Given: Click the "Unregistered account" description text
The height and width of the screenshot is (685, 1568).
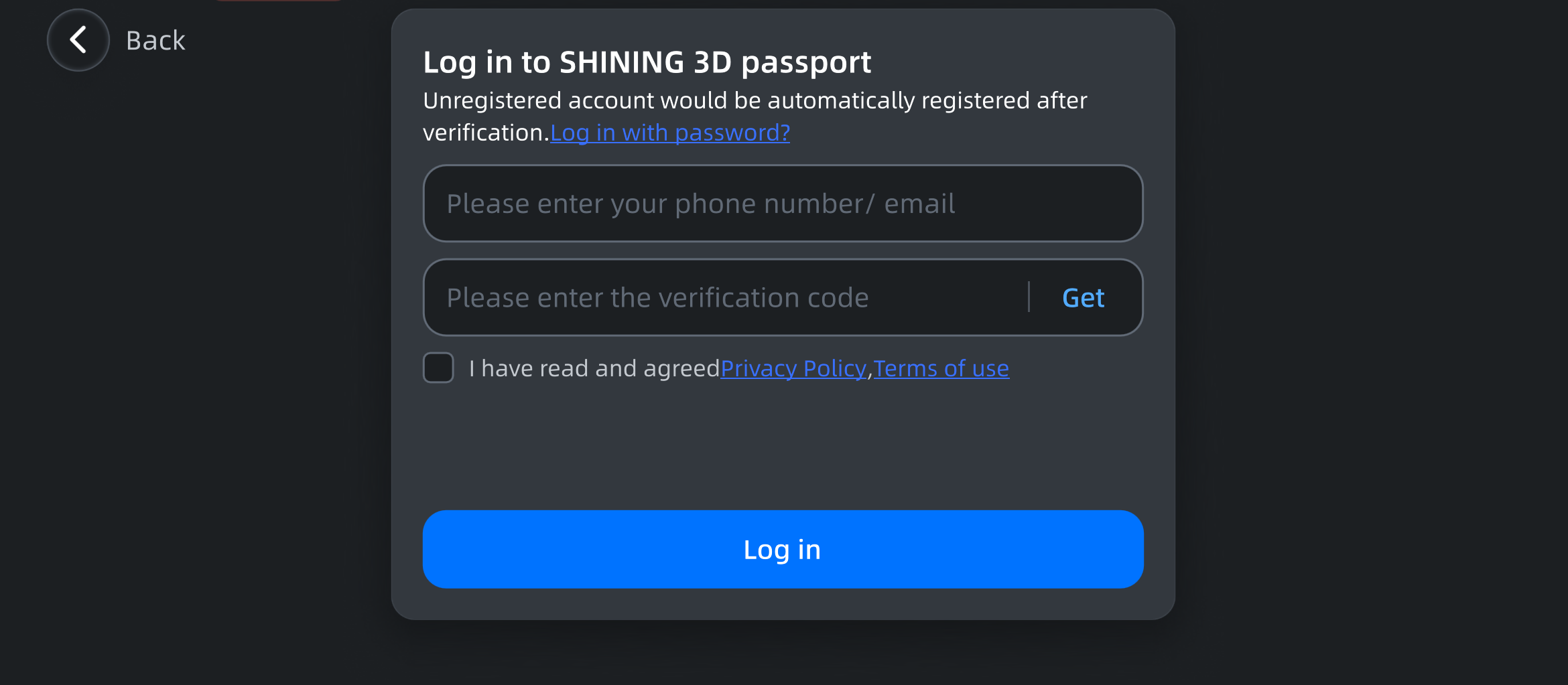Looking at the screenshot, I should [755, 100].
